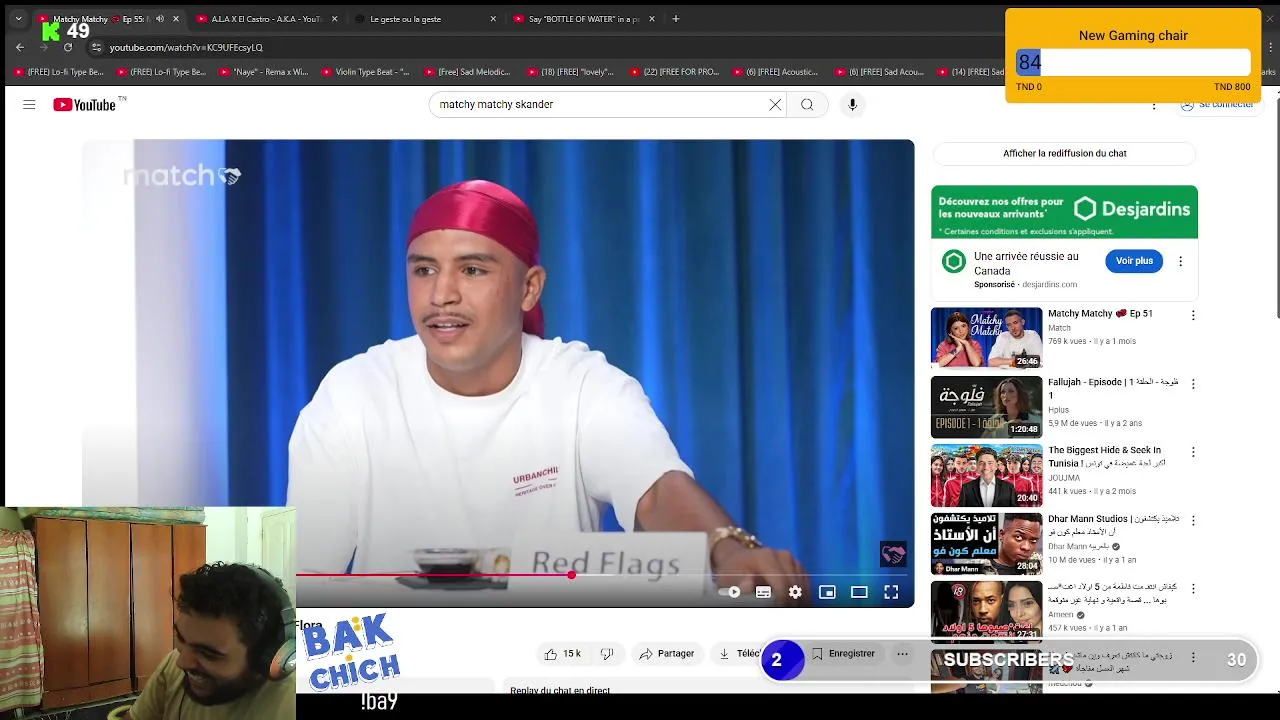Clear the search box with the X
Screen dimensions: 1280x720
tap(775, 104)
